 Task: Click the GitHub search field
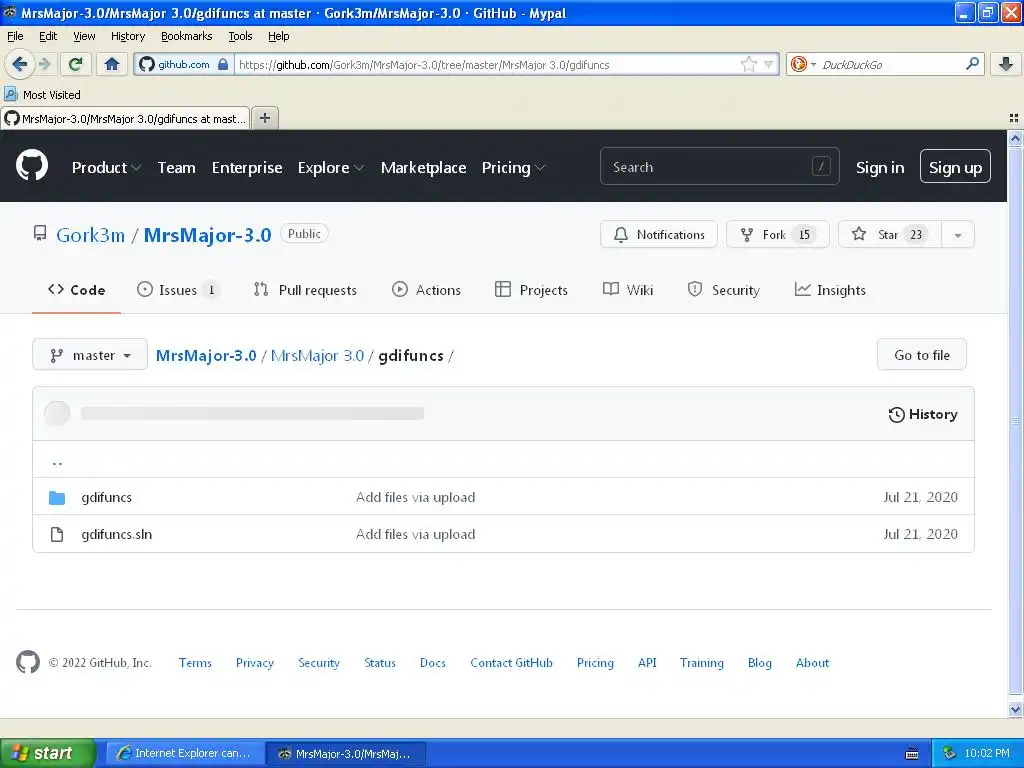719,167
